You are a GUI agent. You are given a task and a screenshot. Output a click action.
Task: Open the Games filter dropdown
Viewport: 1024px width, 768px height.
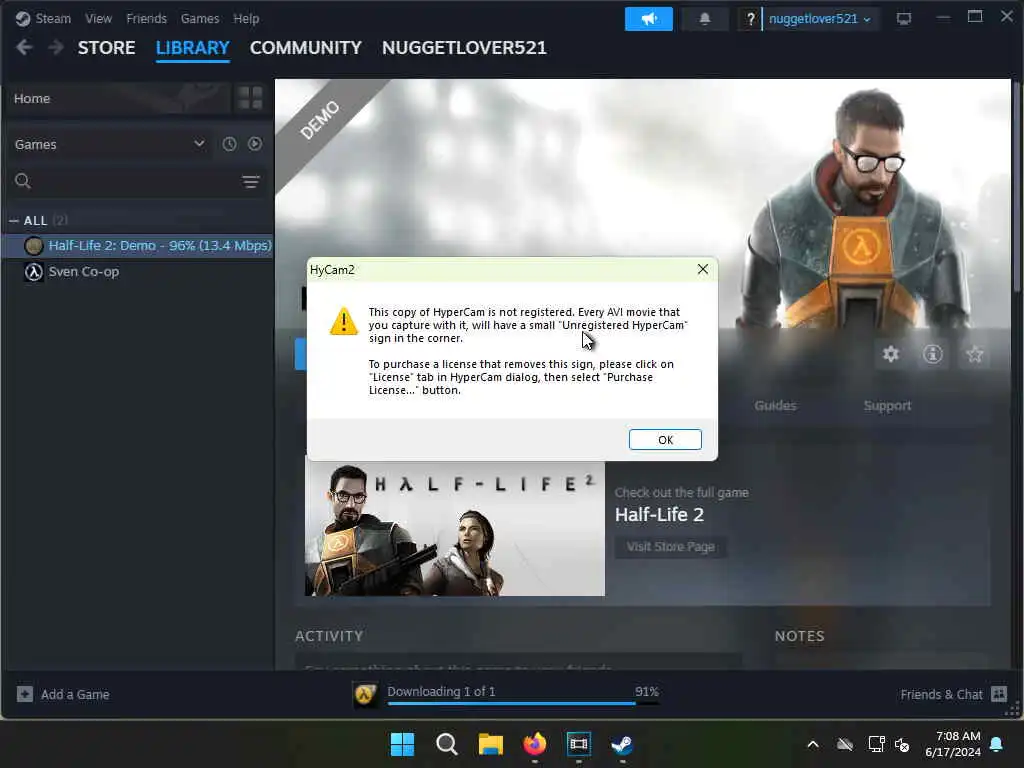109,144
